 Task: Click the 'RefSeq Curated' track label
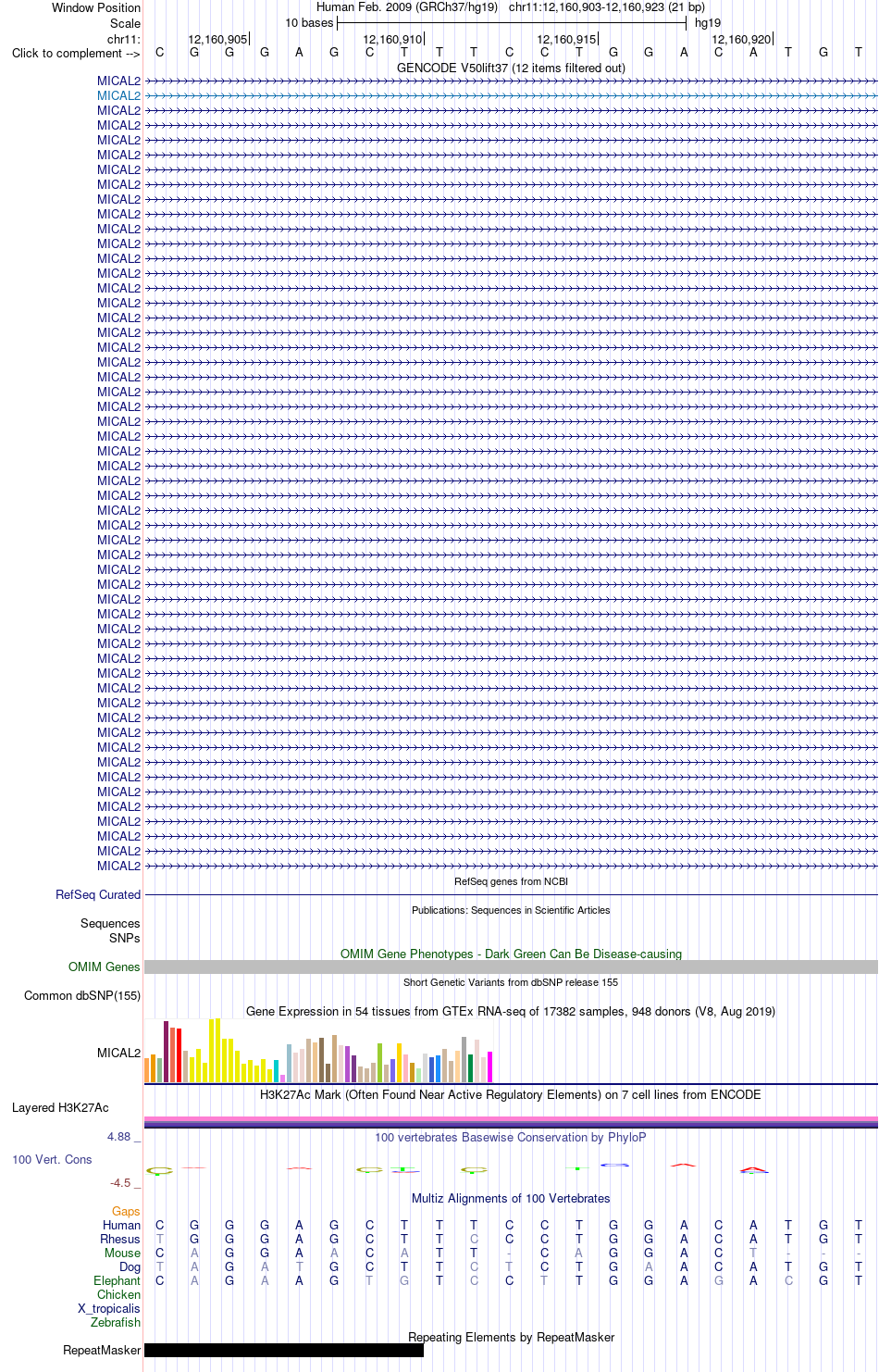[98, 894]
